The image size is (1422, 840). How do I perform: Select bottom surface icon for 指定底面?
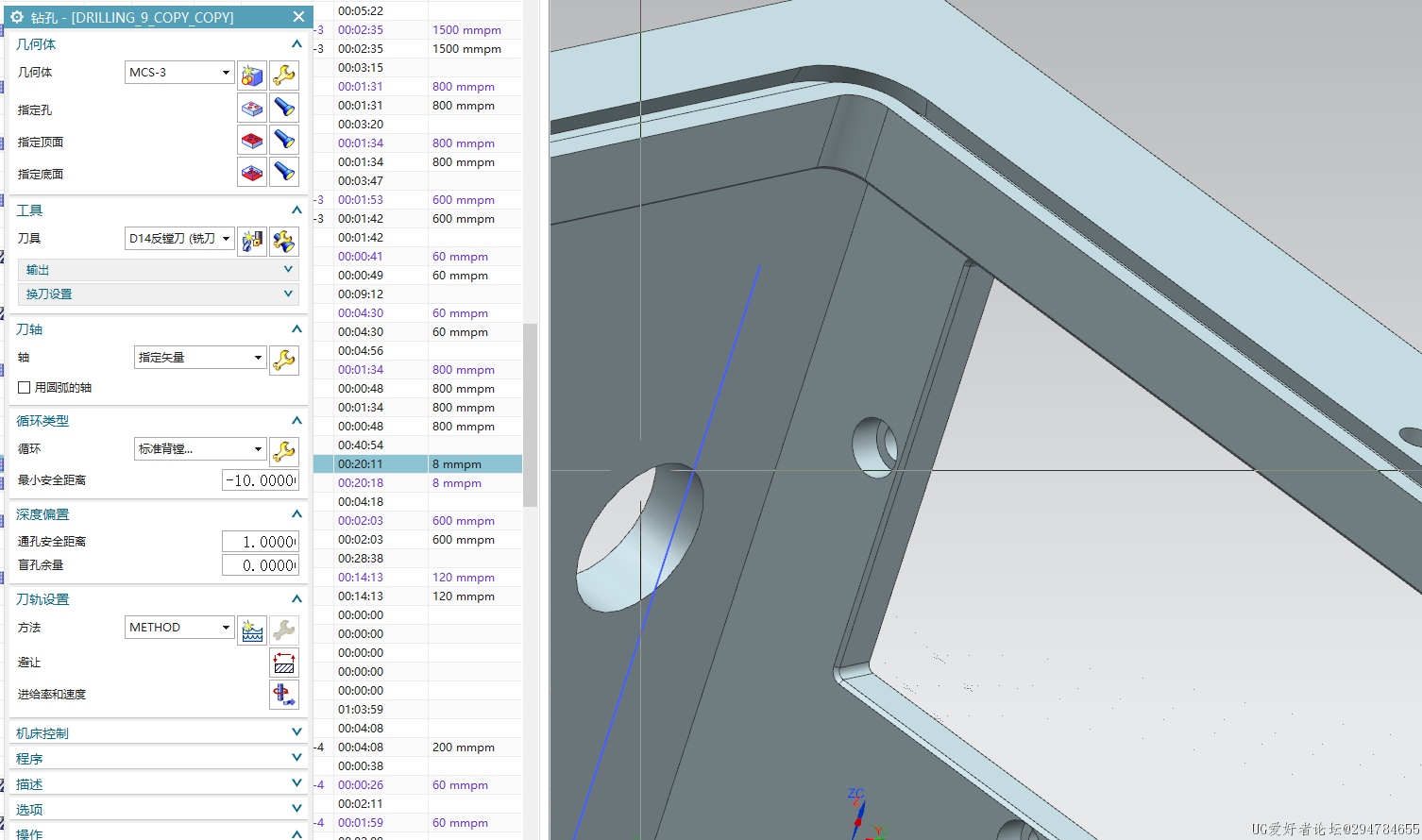pos(252,172)
